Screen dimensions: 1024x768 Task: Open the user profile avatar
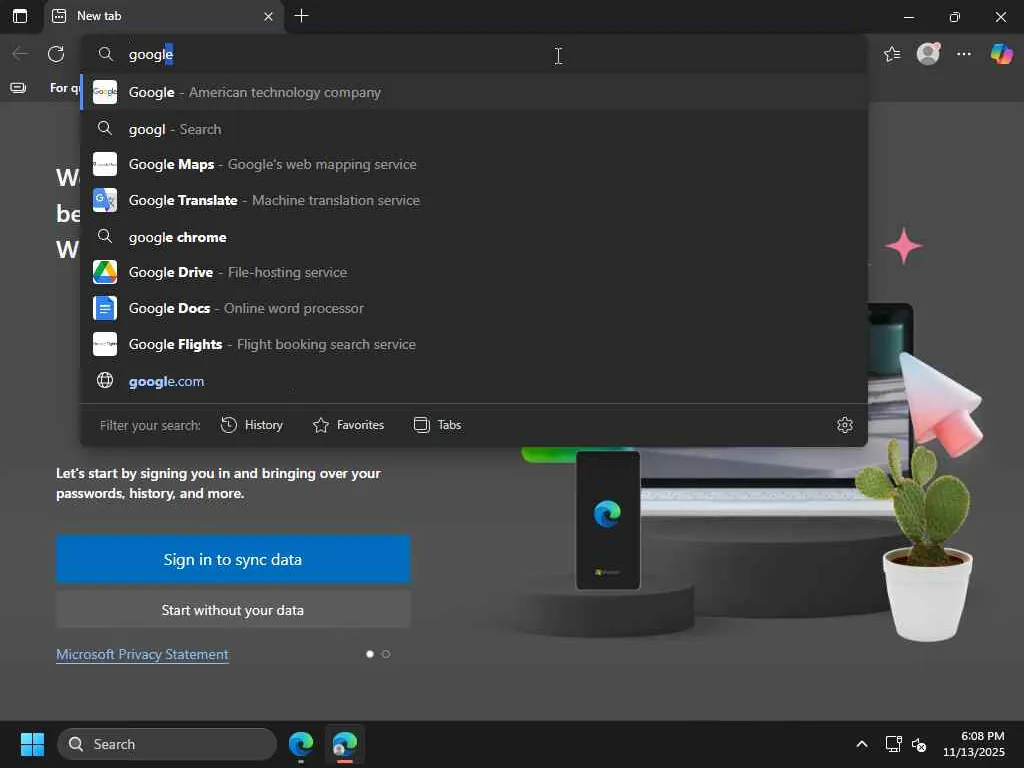[x=928, y=54]
